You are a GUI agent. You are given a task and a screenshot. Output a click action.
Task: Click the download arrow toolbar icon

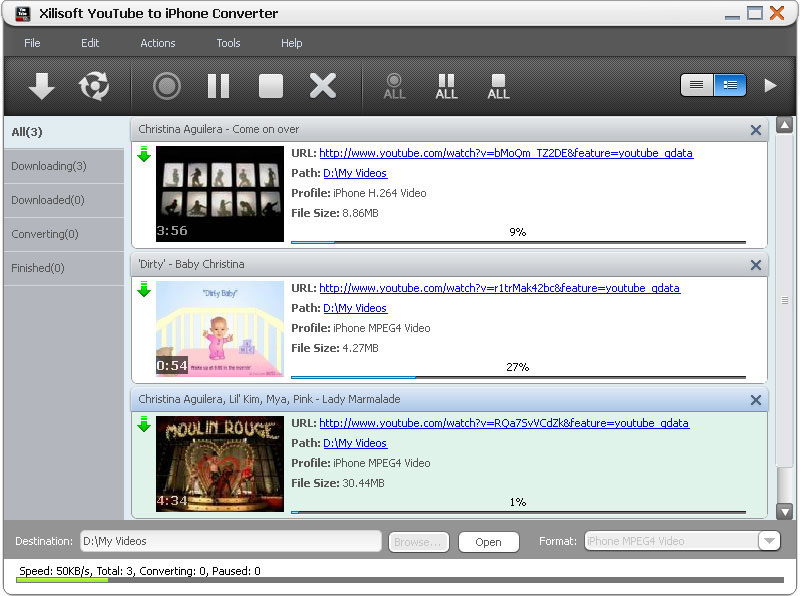click(x=41, y=86)
